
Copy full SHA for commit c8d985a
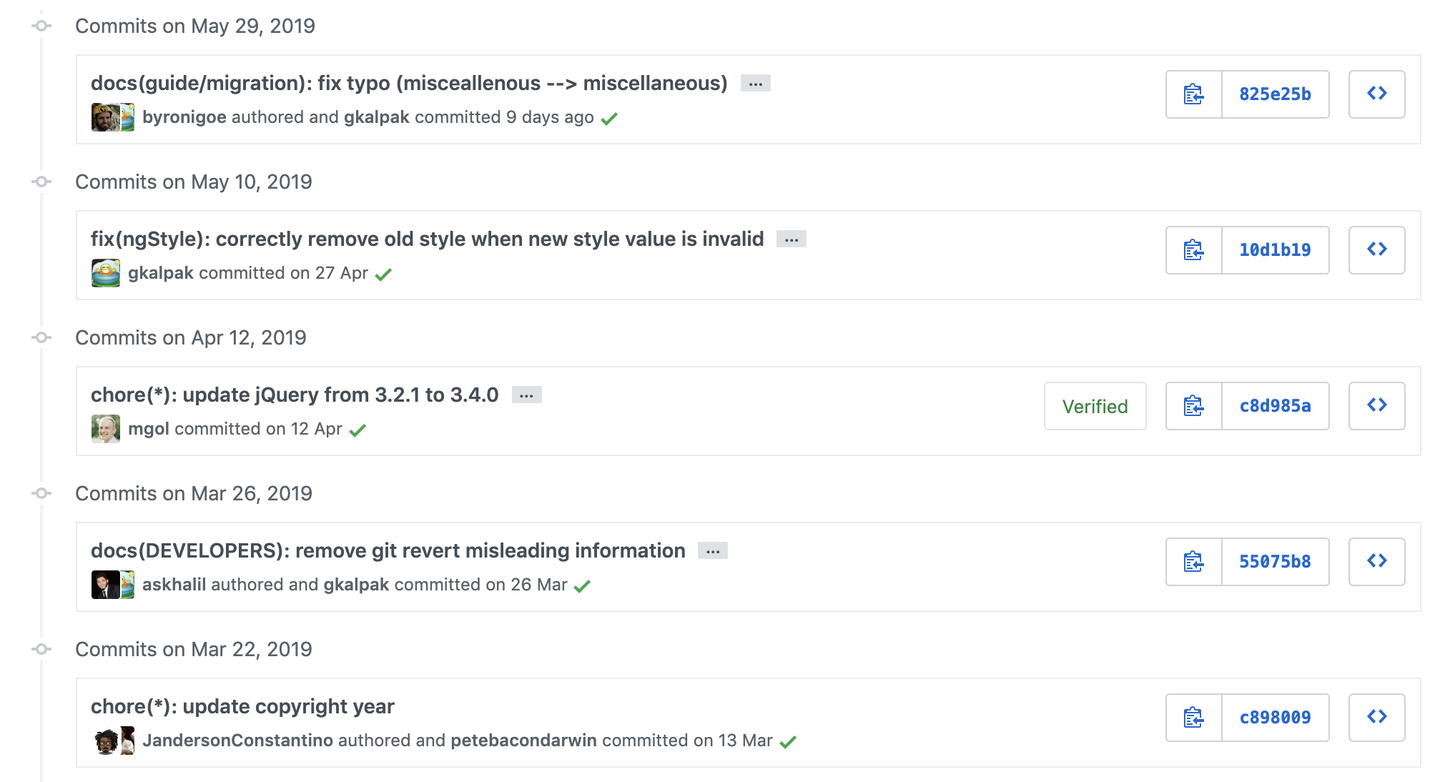coord(1194,406)
